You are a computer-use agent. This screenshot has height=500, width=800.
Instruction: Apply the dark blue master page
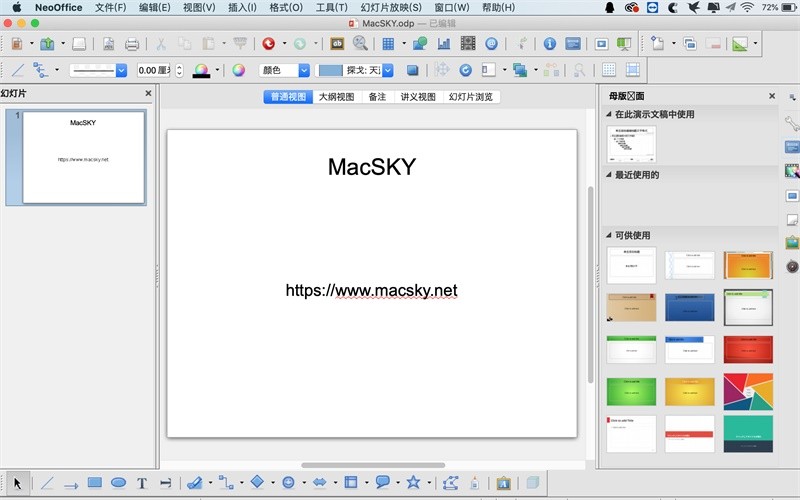(x=690, y=307)
